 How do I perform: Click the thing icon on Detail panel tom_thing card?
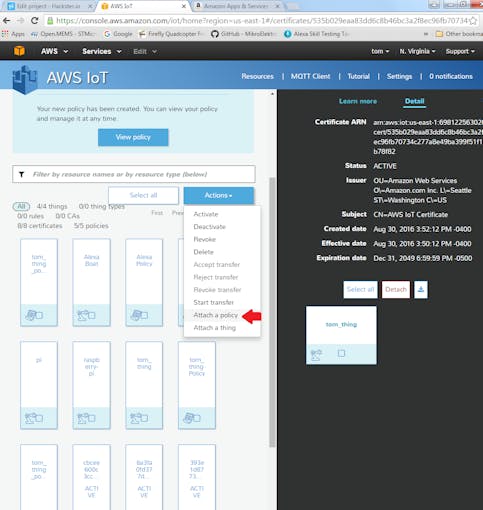(x=316, y=355)
